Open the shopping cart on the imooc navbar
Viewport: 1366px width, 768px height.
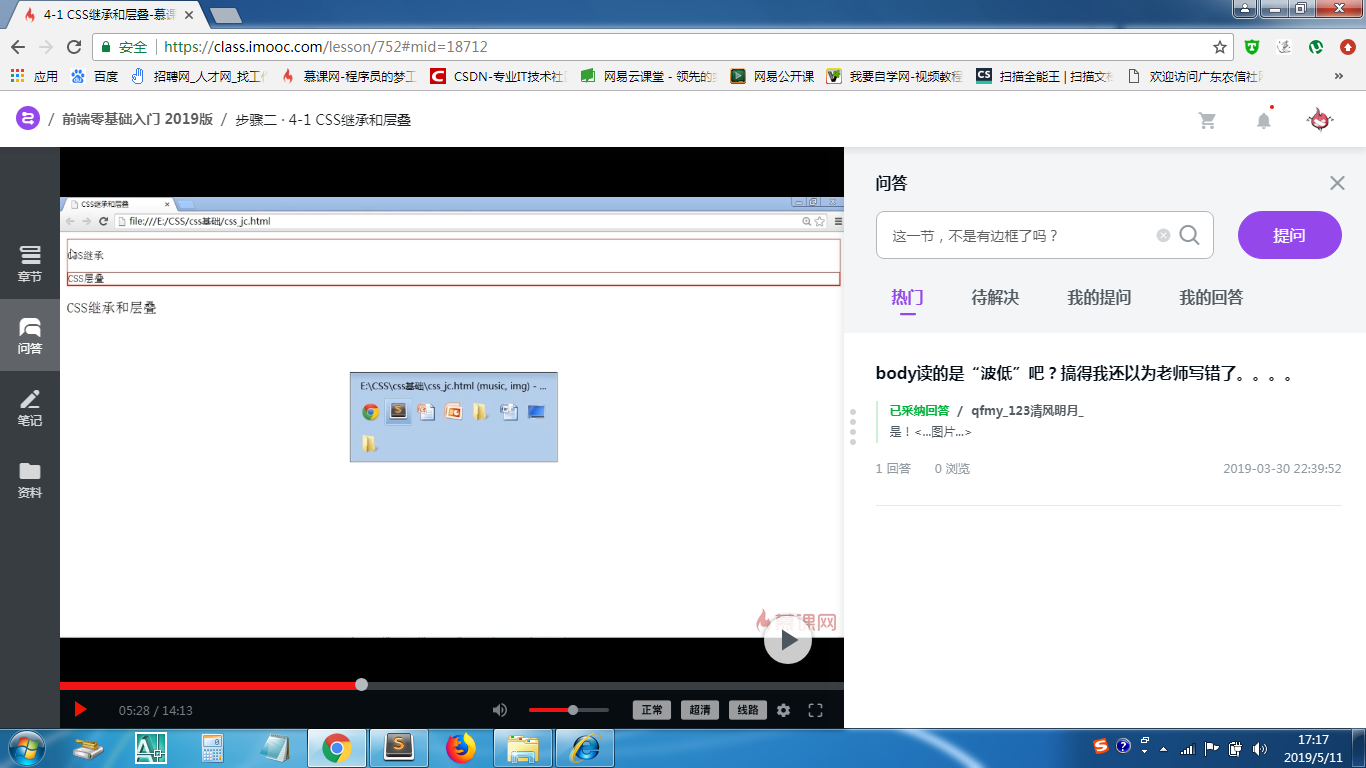point(1207,119)
